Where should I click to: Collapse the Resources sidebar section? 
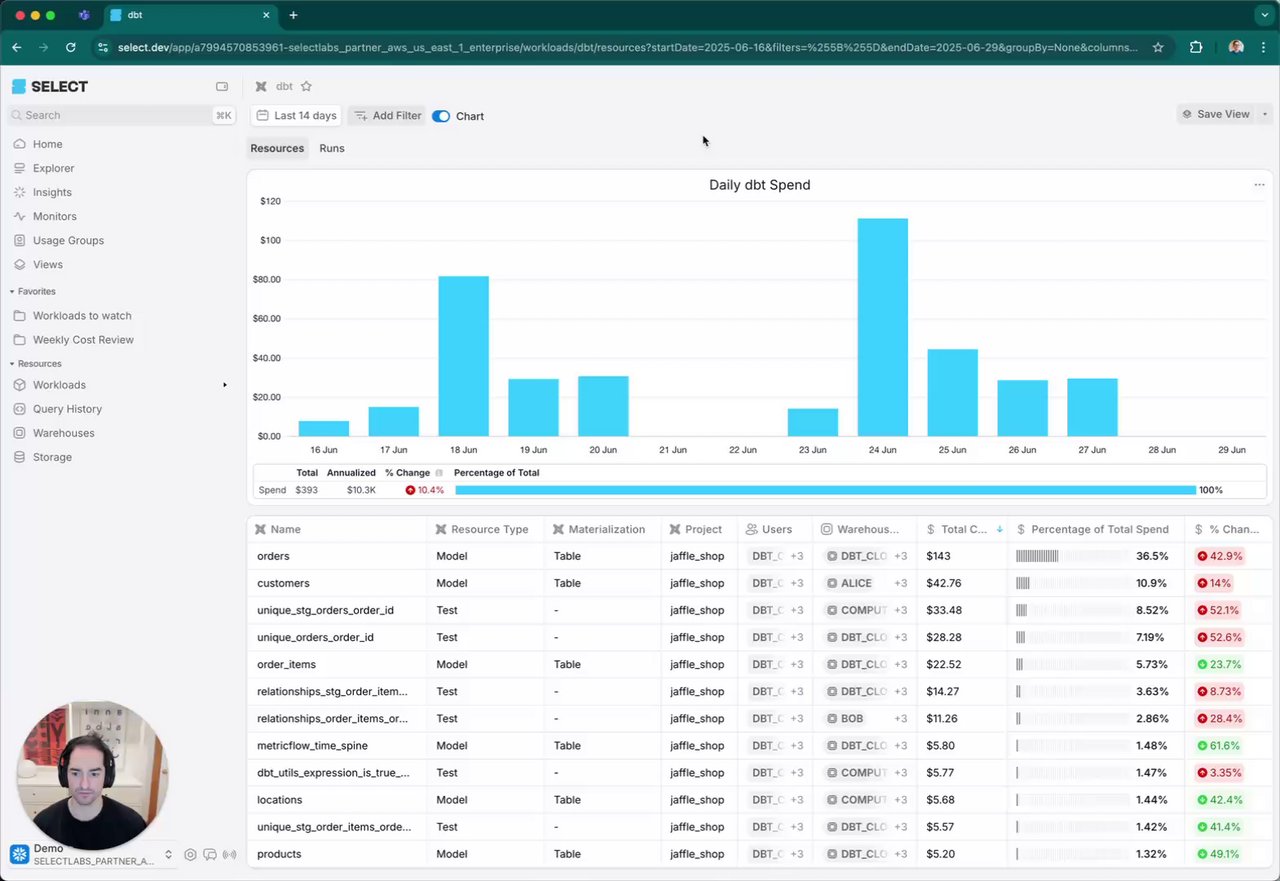pyautogui.click(x=36, y=364)
